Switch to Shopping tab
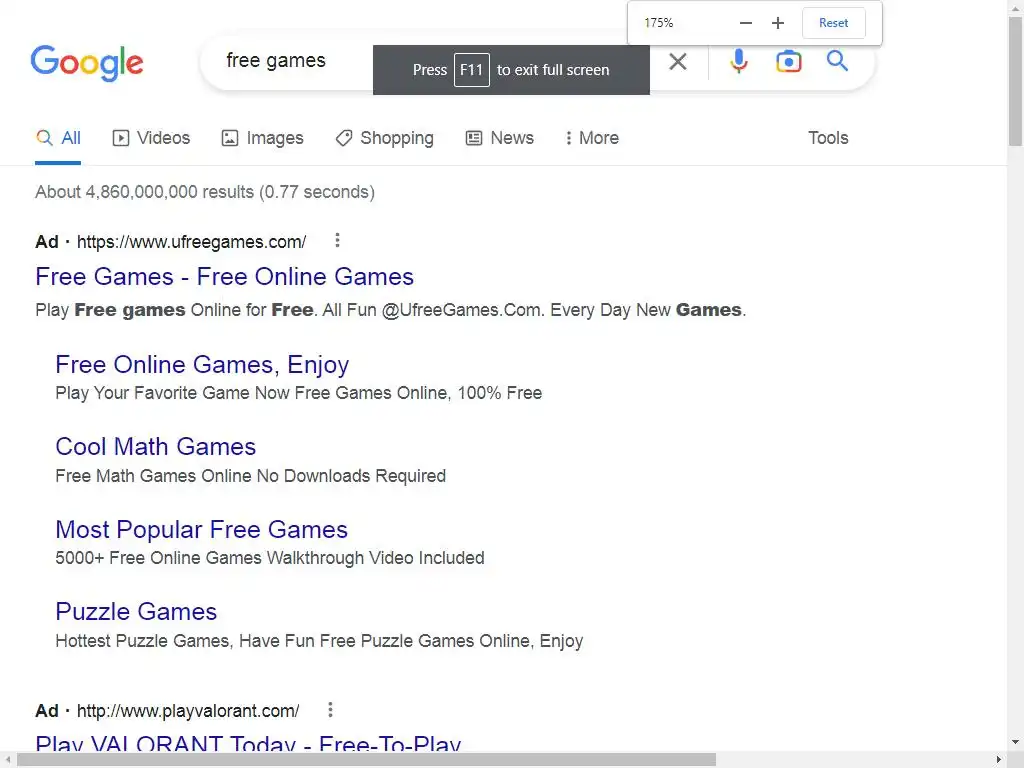Image resolution: width=1024 pixels, height=768 pixels. pos(385,138)
